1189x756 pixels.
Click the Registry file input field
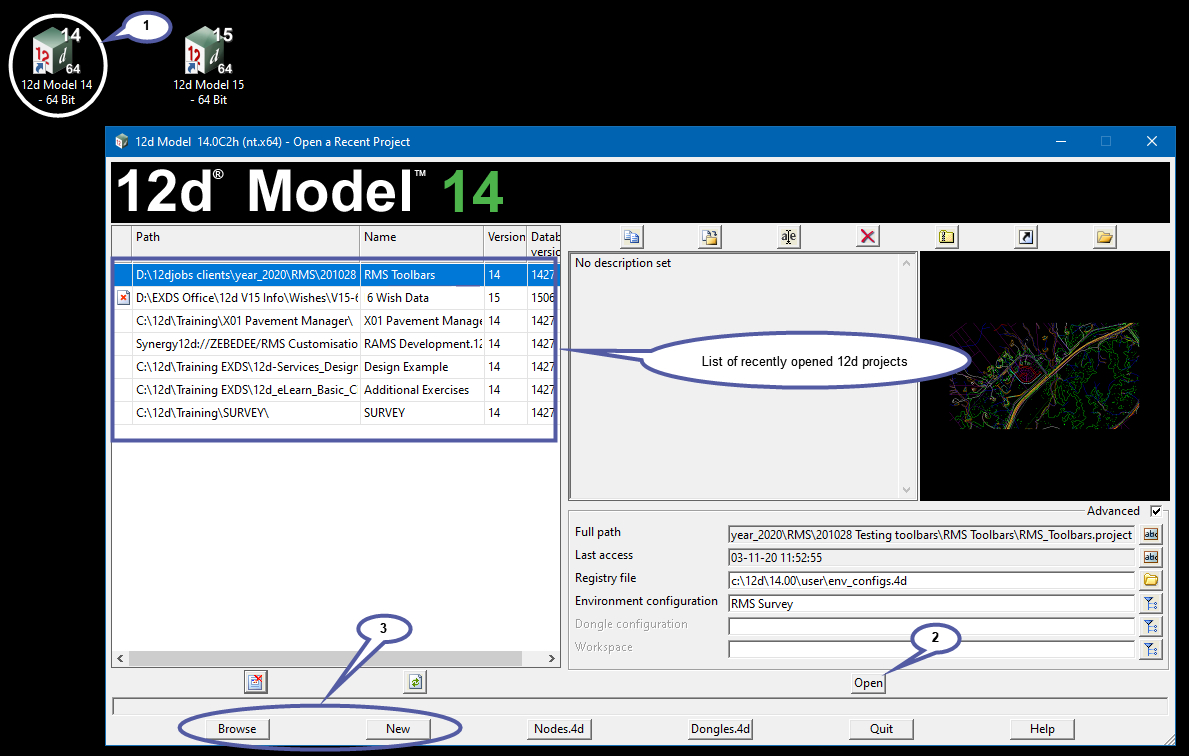[x=931, y=581]
